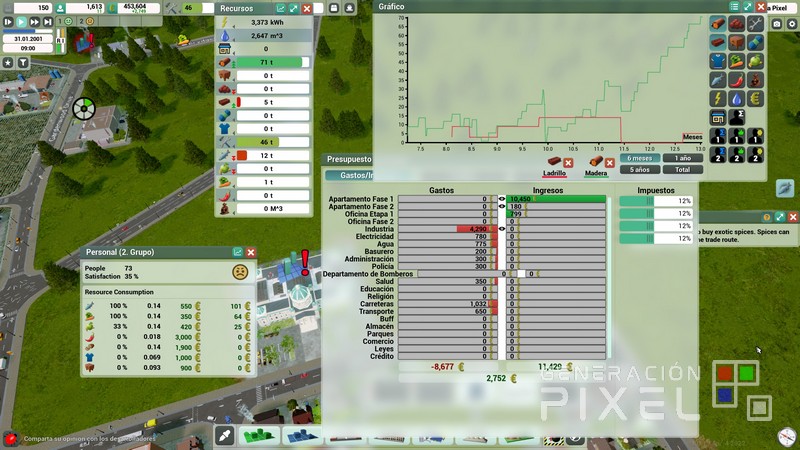Image resolution: width=800 pixels, height=450 pixels.
Task: Toggle eye icon on Industria row
Action: pyautogui.click(x=502, y=229)
